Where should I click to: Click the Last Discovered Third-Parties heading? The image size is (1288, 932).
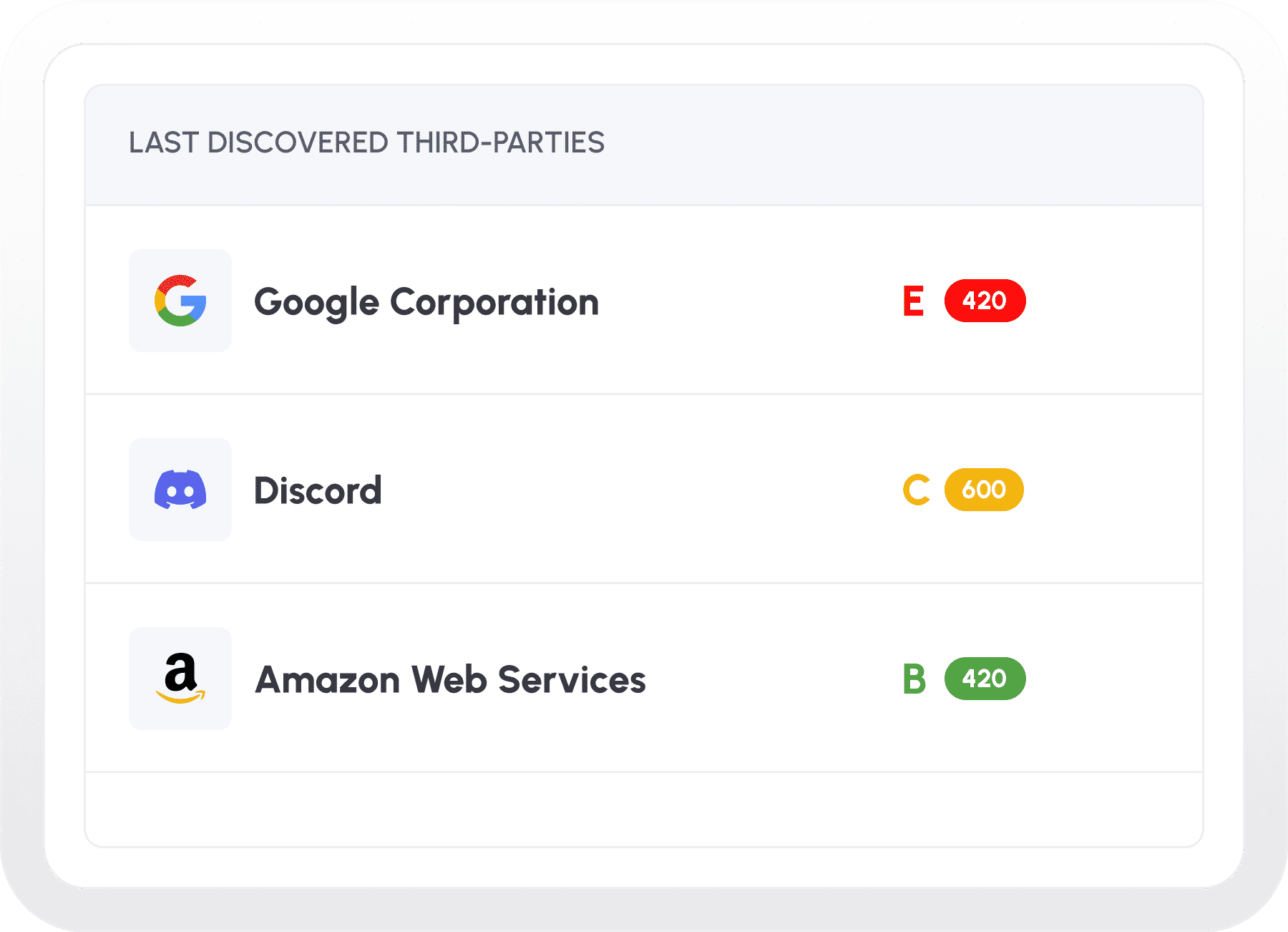coord(366,143)
